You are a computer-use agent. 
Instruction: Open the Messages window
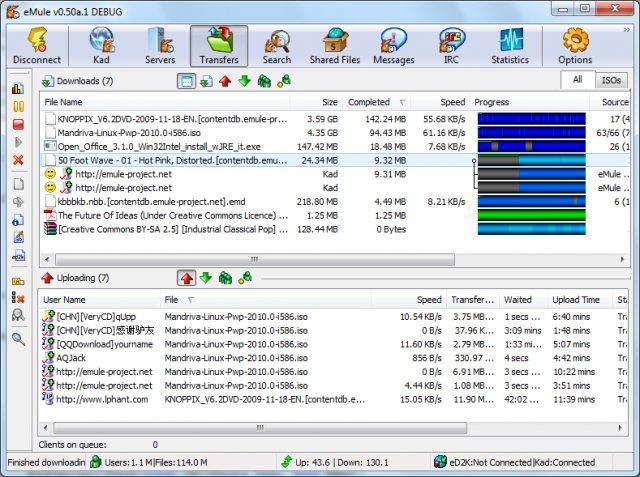coord(393,46)
